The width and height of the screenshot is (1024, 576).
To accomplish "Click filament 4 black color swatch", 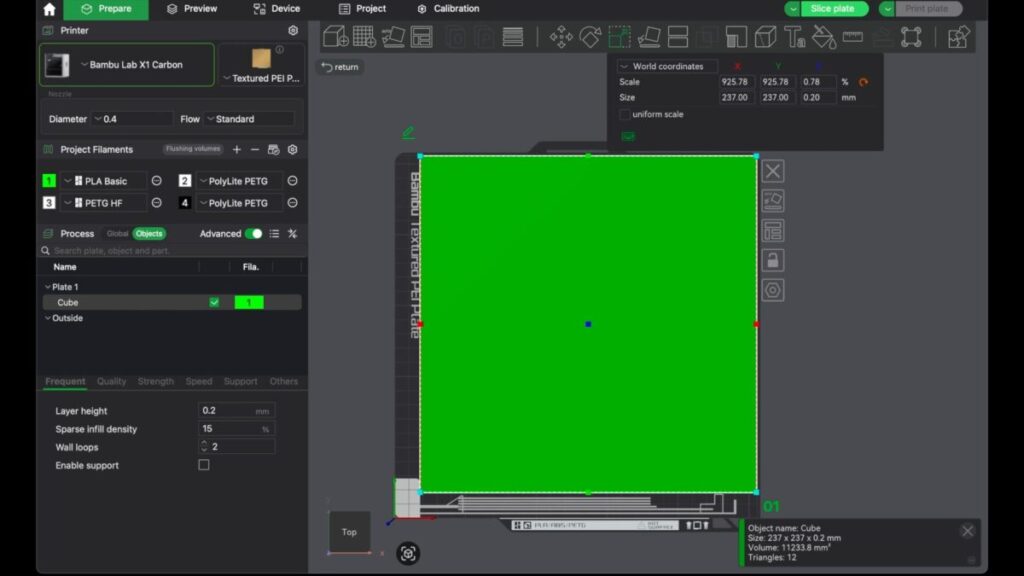I will point(185,203).
